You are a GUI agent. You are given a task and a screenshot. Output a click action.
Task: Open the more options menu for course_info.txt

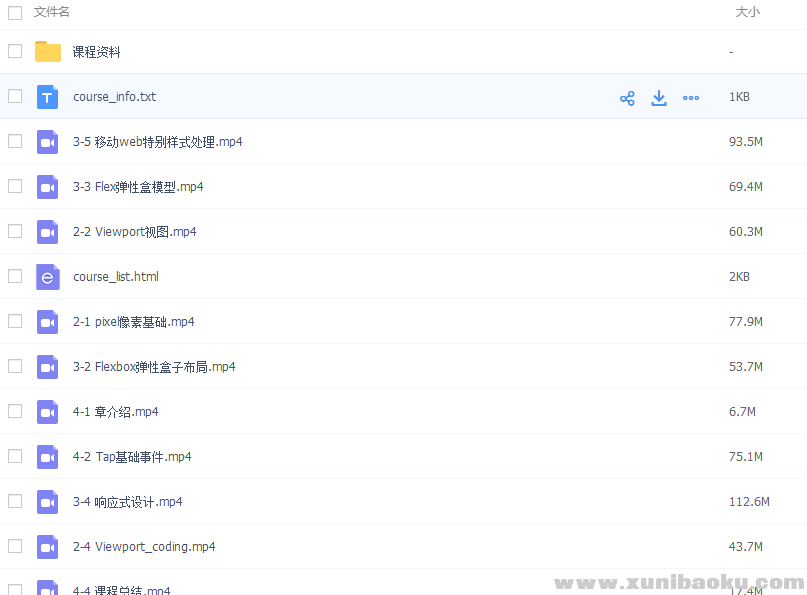691,97
